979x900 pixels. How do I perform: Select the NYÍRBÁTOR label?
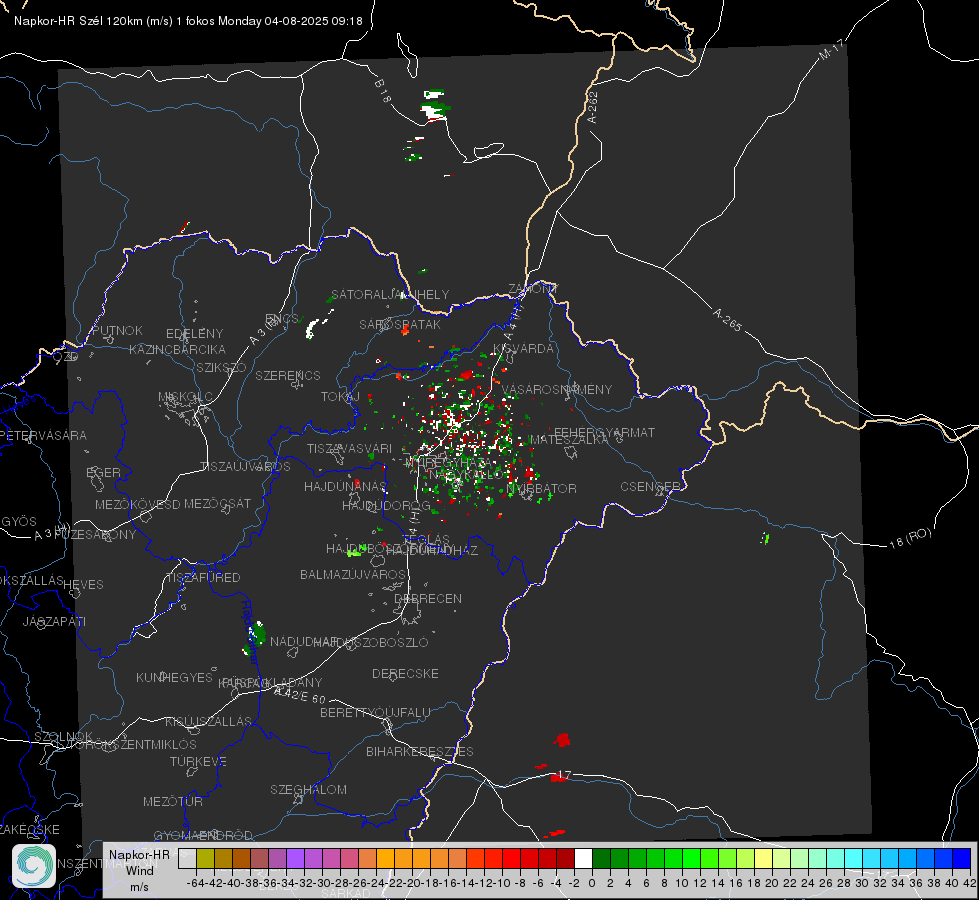(x=541, y=488)
